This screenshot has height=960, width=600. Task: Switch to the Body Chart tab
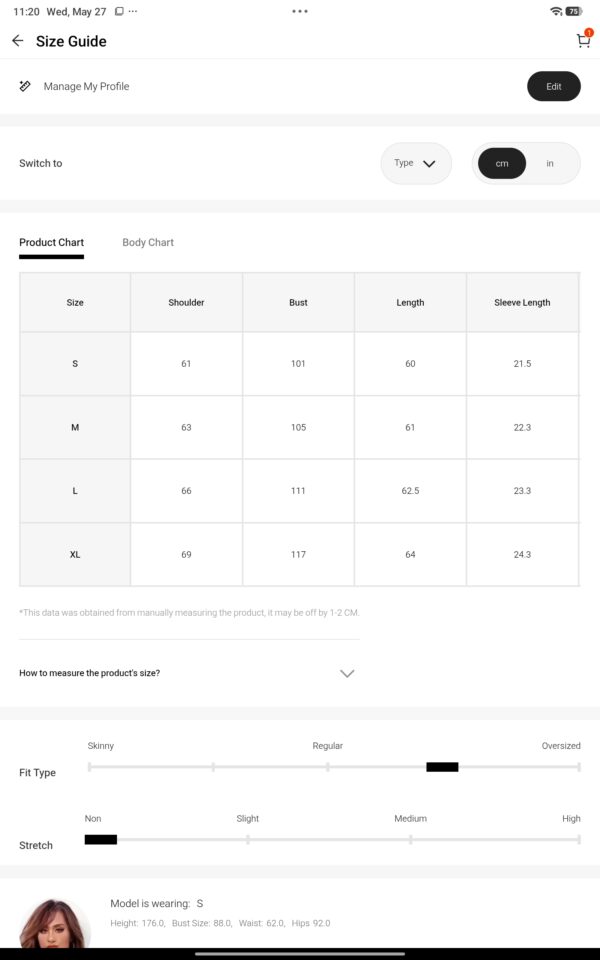coord(148,242)
